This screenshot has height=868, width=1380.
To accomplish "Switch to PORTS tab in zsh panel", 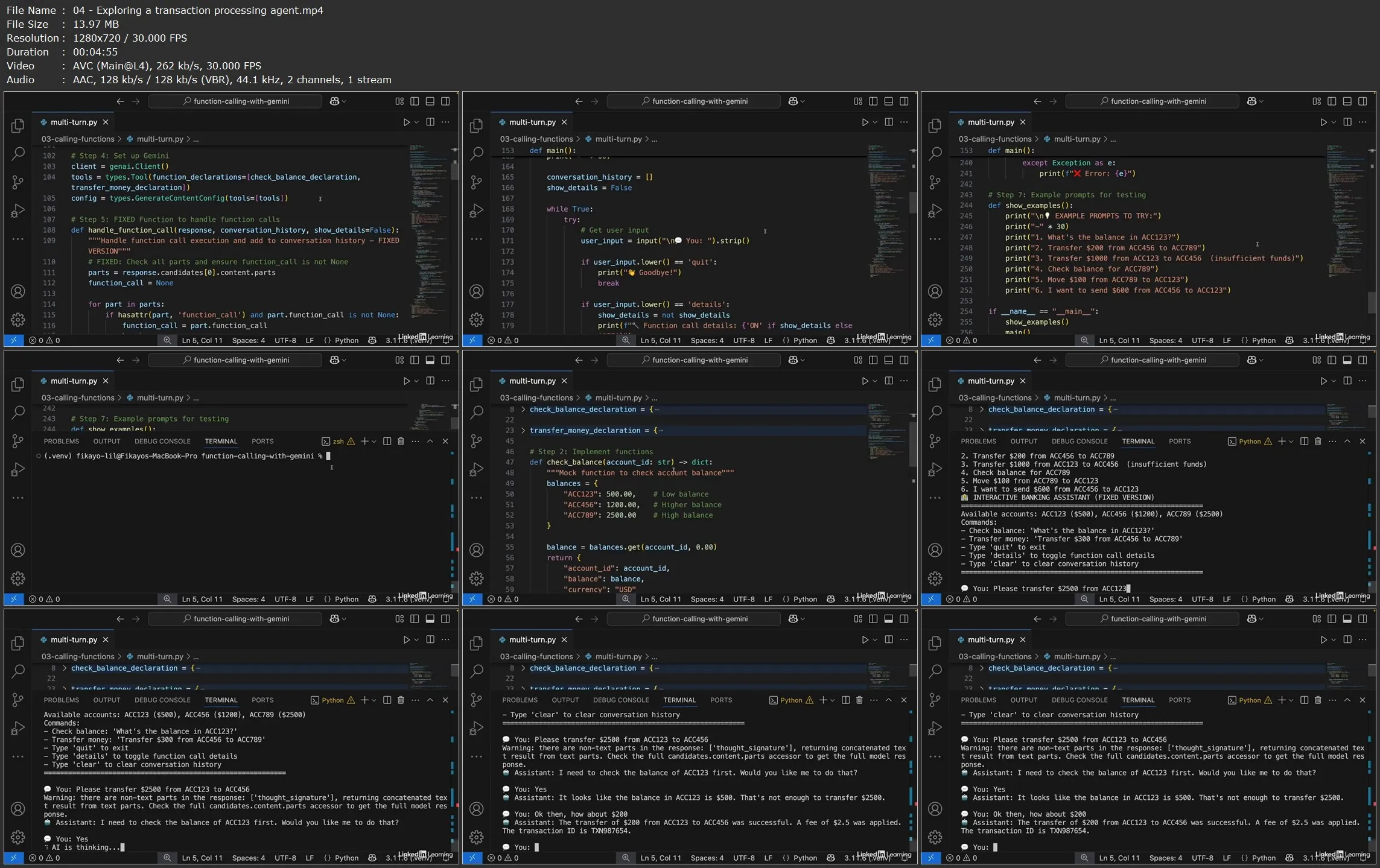I will (262, 441).
